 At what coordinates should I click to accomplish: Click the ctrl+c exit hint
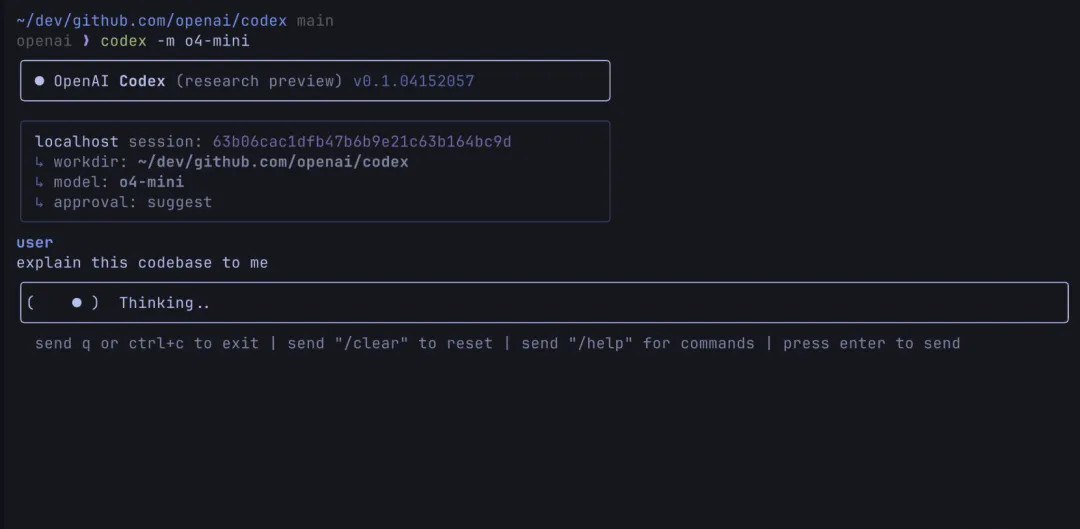156,343
